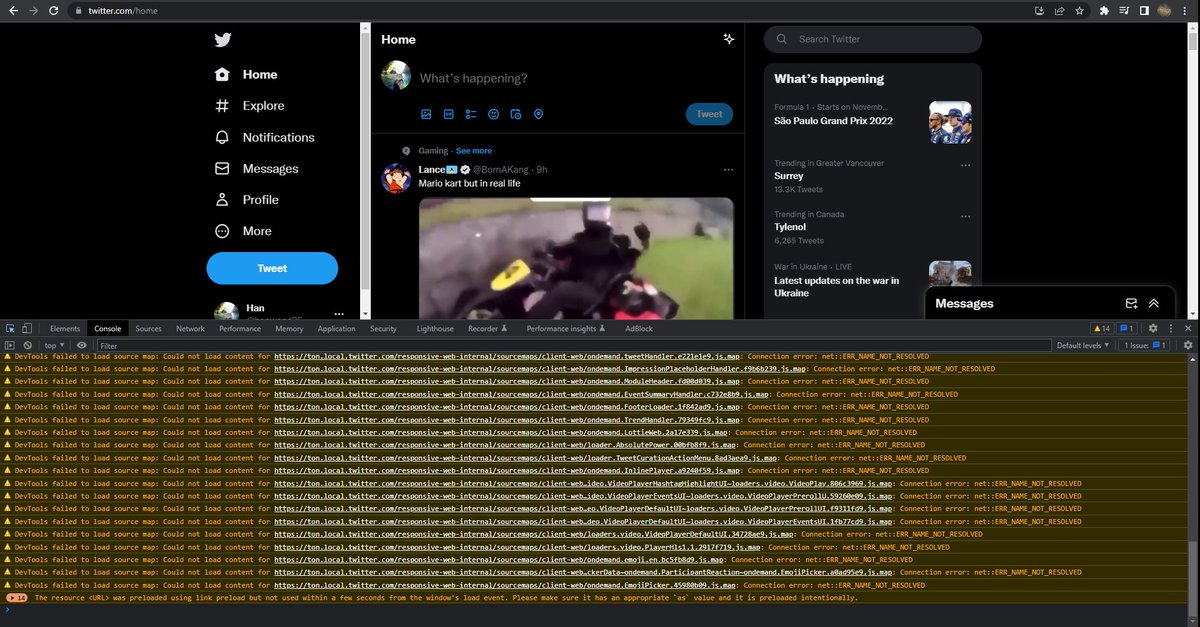This screenshot has width=1200, height=627.
Task: Click See more next to Gaming
Action: pyautogui.click(x=474, y=150)
